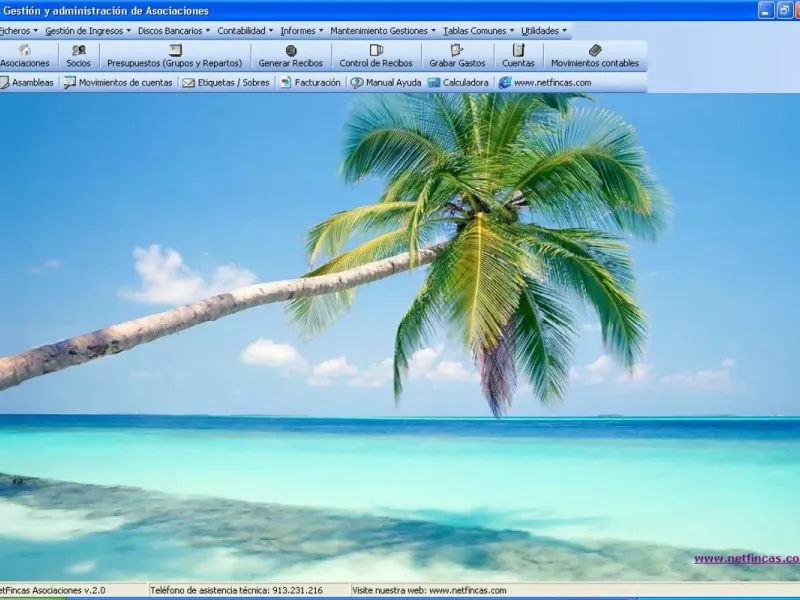Click the Movimientos de cuentas icon
Screen dimensions: 800x600
pyautogui.click(x=69, y=83)
